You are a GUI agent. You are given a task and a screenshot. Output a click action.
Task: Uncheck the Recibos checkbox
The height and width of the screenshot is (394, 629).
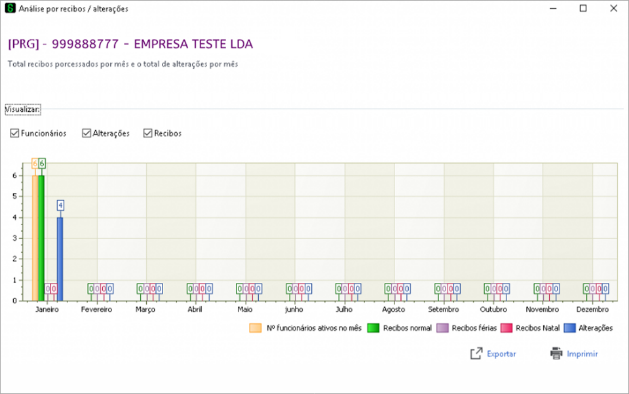coord(148,133)
